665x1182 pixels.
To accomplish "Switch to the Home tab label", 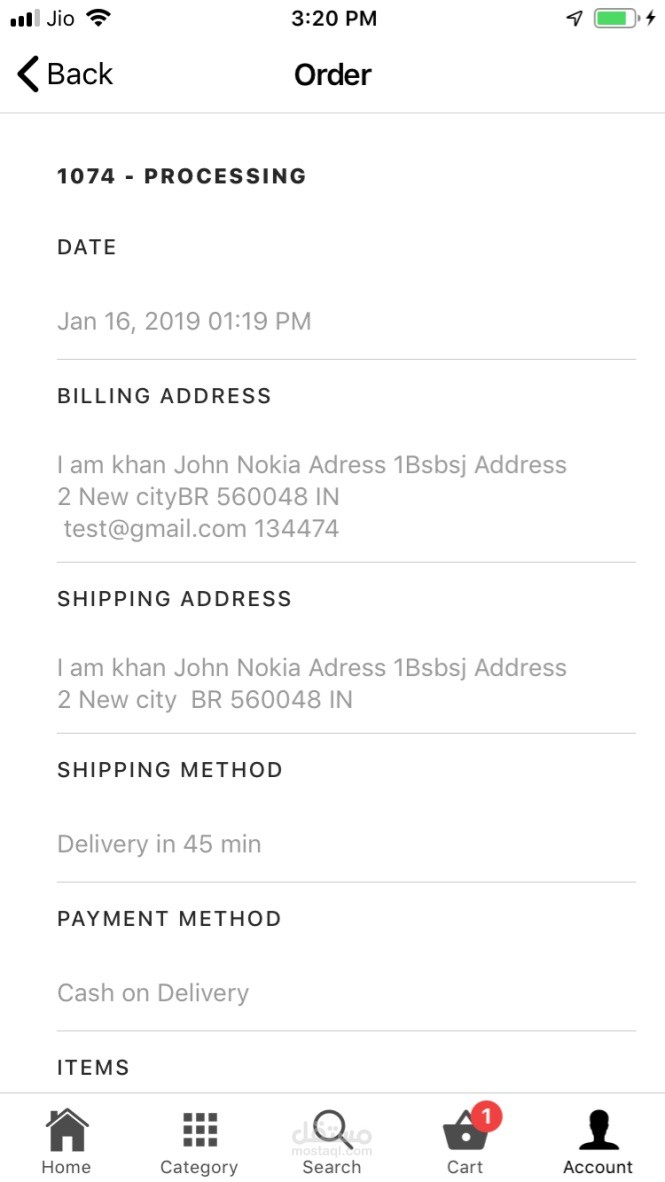I will coord(66,1167).
